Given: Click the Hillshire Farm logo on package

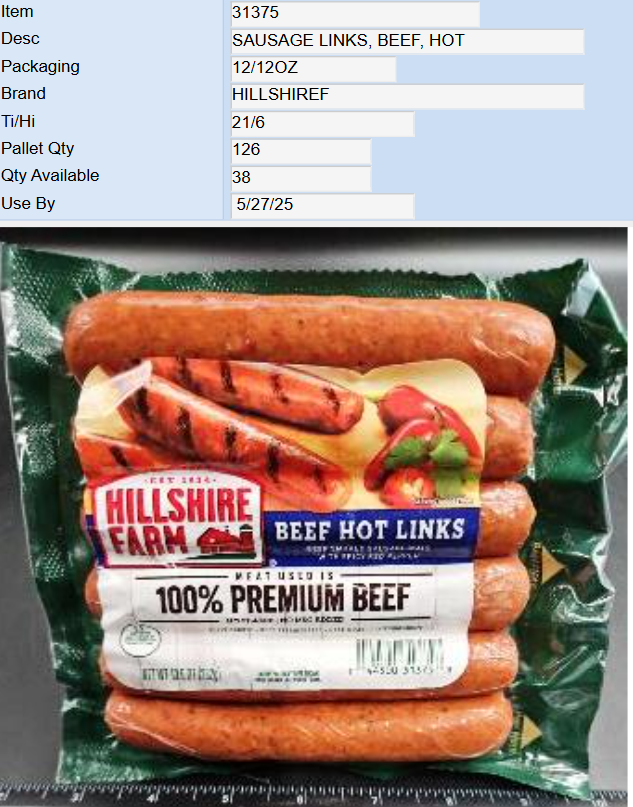Looking at the screenshot, I should click(178, 519).
